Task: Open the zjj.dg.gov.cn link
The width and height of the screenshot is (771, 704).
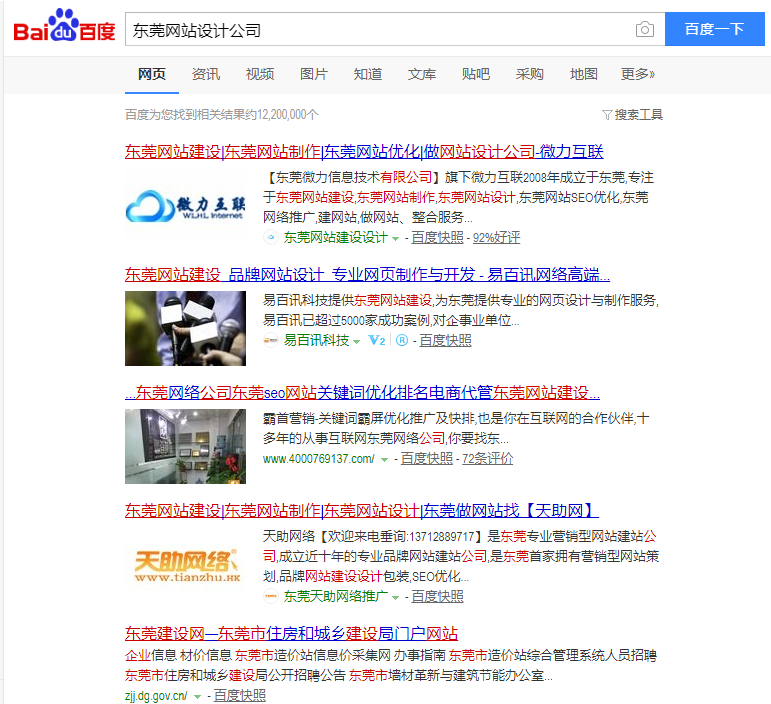Action: [x=156, y=696]
